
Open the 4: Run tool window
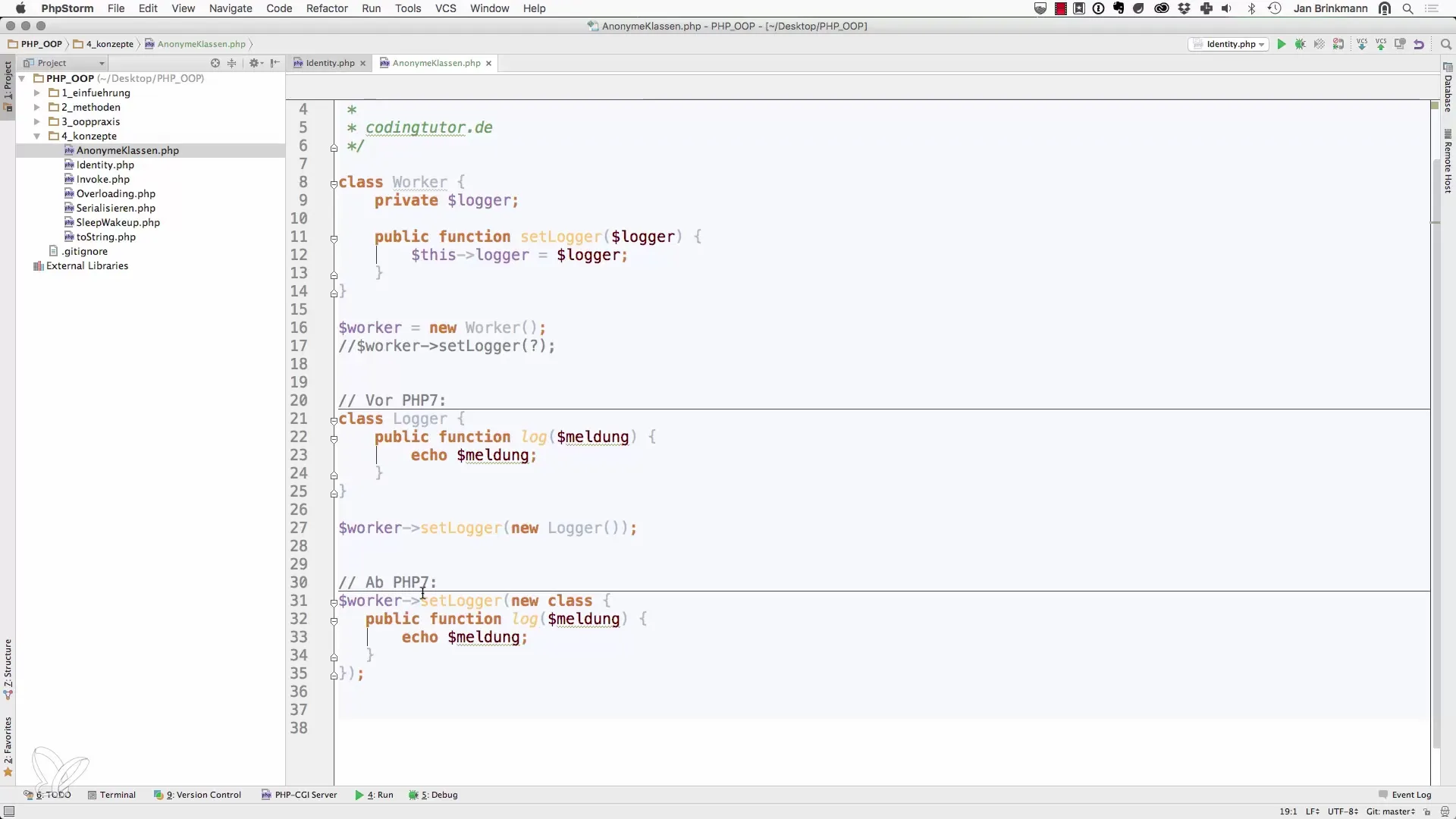(x=375, y=795)
